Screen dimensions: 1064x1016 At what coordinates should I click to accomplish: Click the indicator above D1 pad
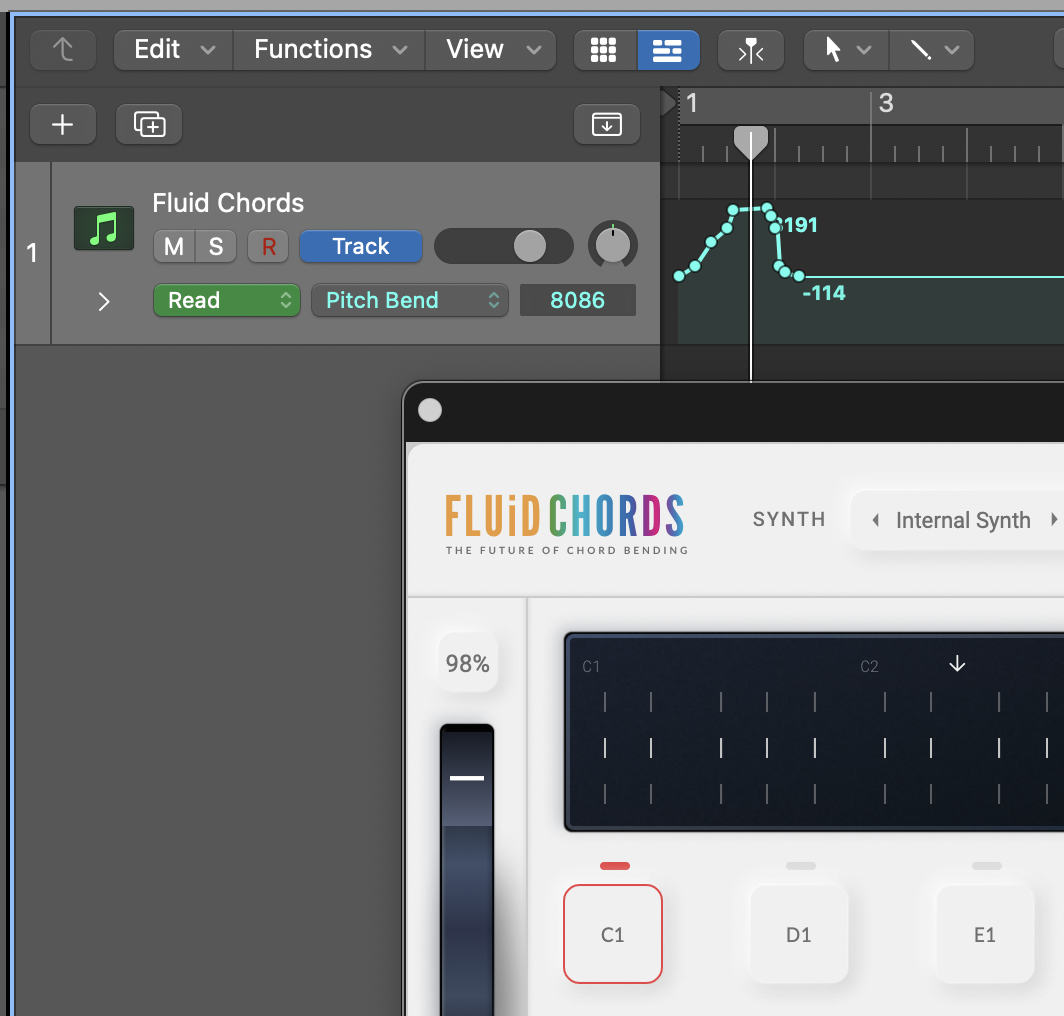point(801,866)
